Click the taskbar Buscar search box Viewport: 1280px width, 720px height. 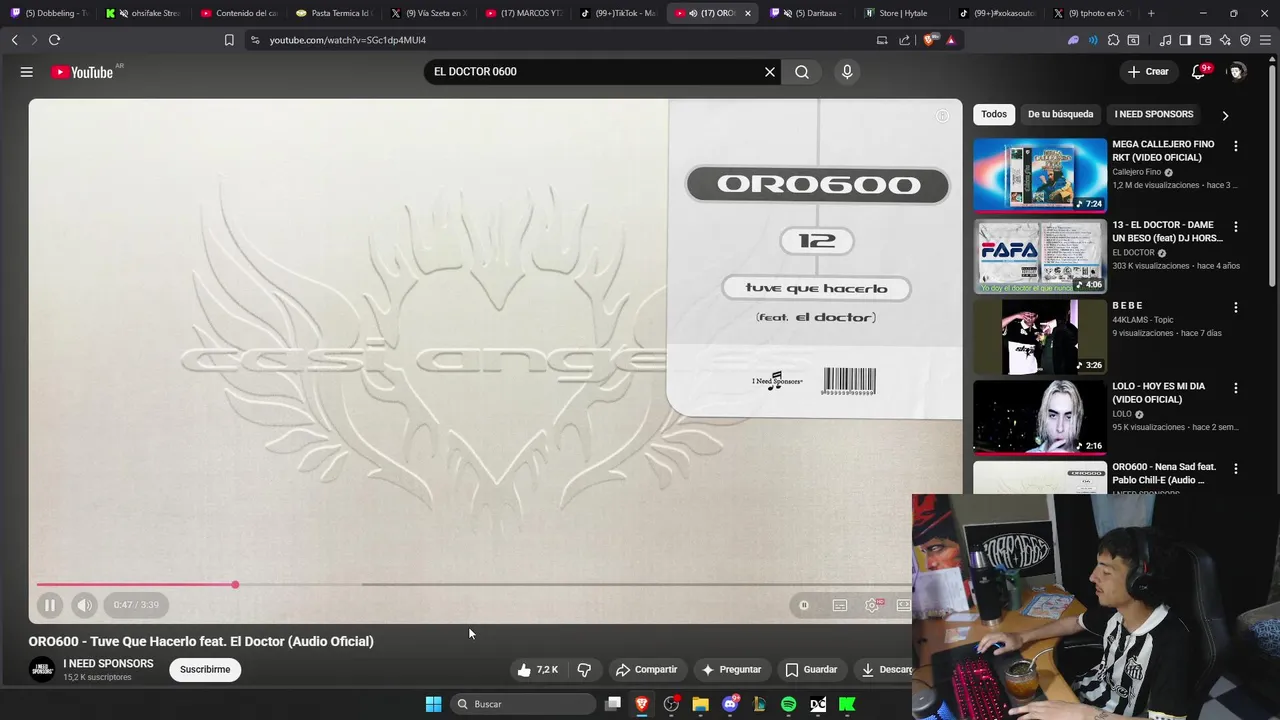pyautogui.click(x=522, y=704)
